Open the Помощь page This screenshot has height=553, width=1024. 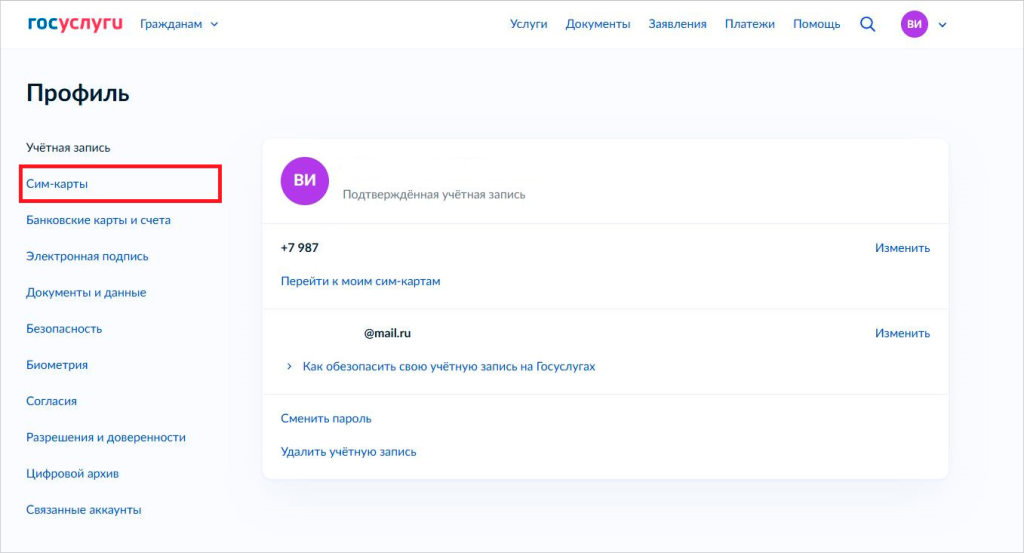point(816,24)
